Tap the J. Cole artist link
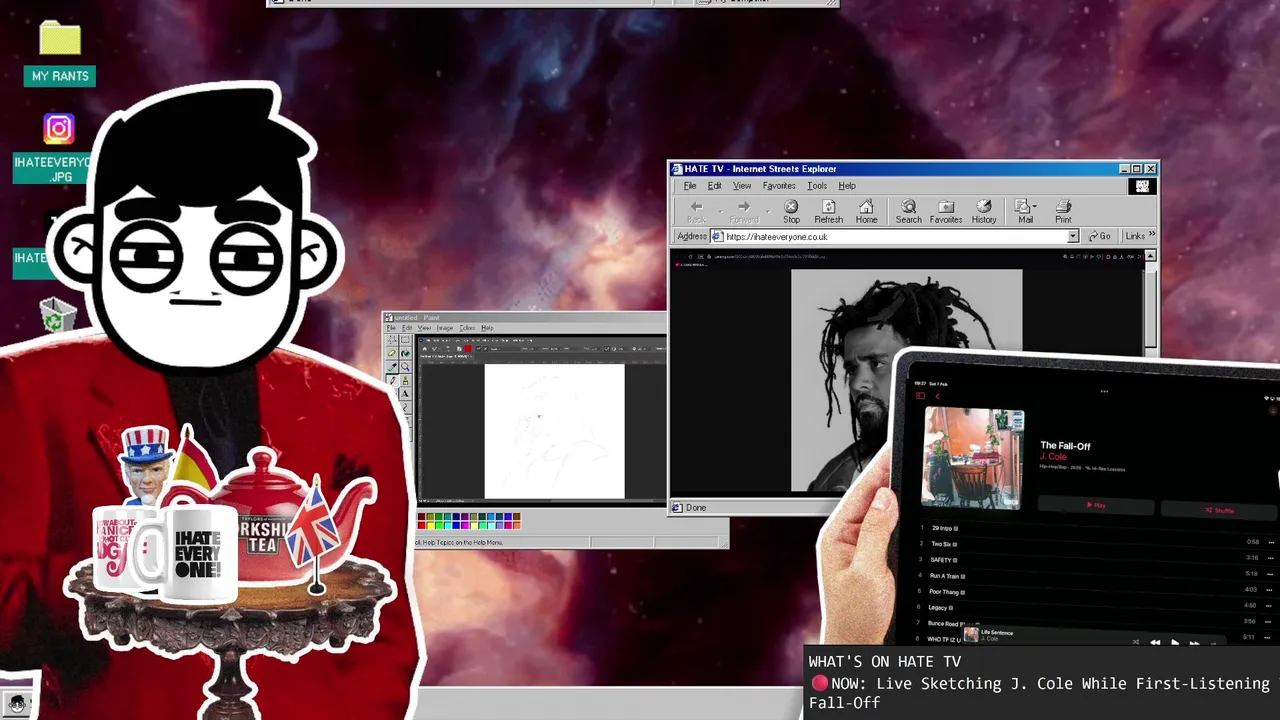 (1053, 456)
